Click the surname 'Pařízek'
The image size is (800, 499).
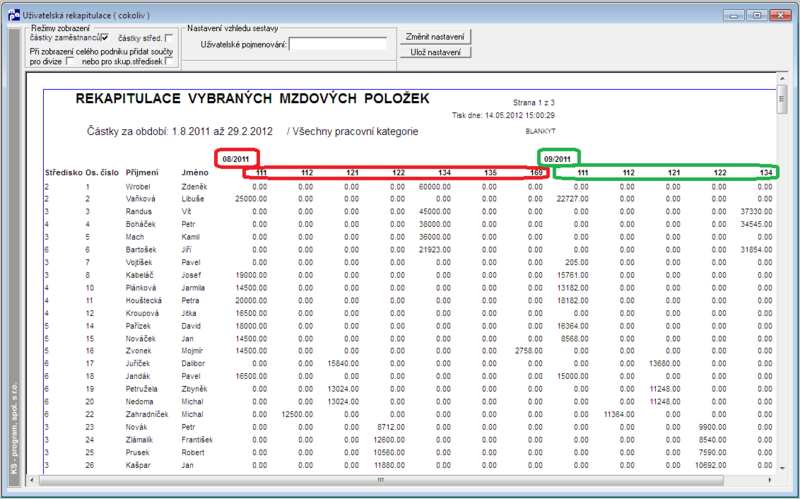[x=138, y=326]
